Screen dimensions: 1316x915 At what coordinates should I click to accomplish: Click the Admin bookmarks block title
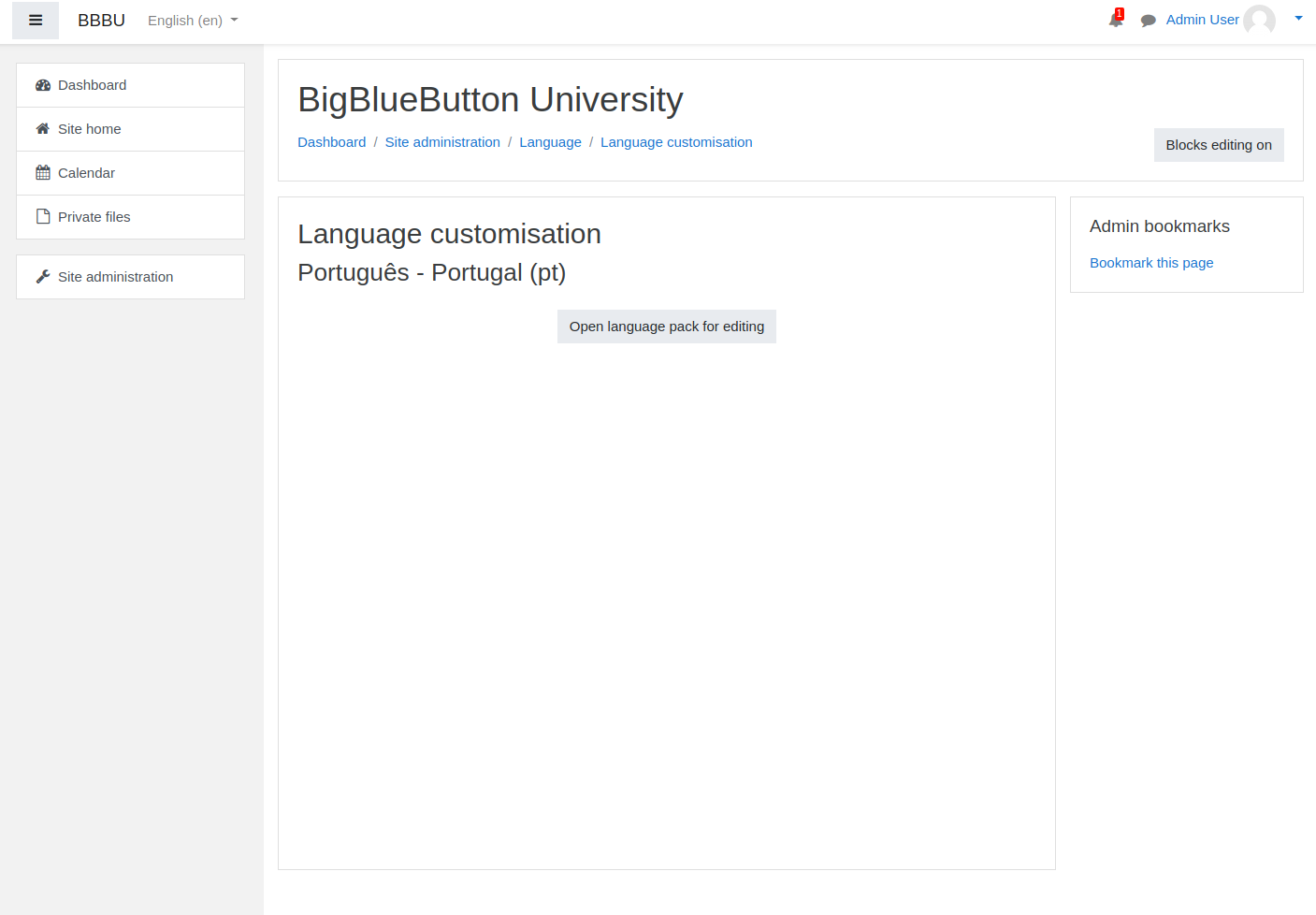[x=1160, y=226]
